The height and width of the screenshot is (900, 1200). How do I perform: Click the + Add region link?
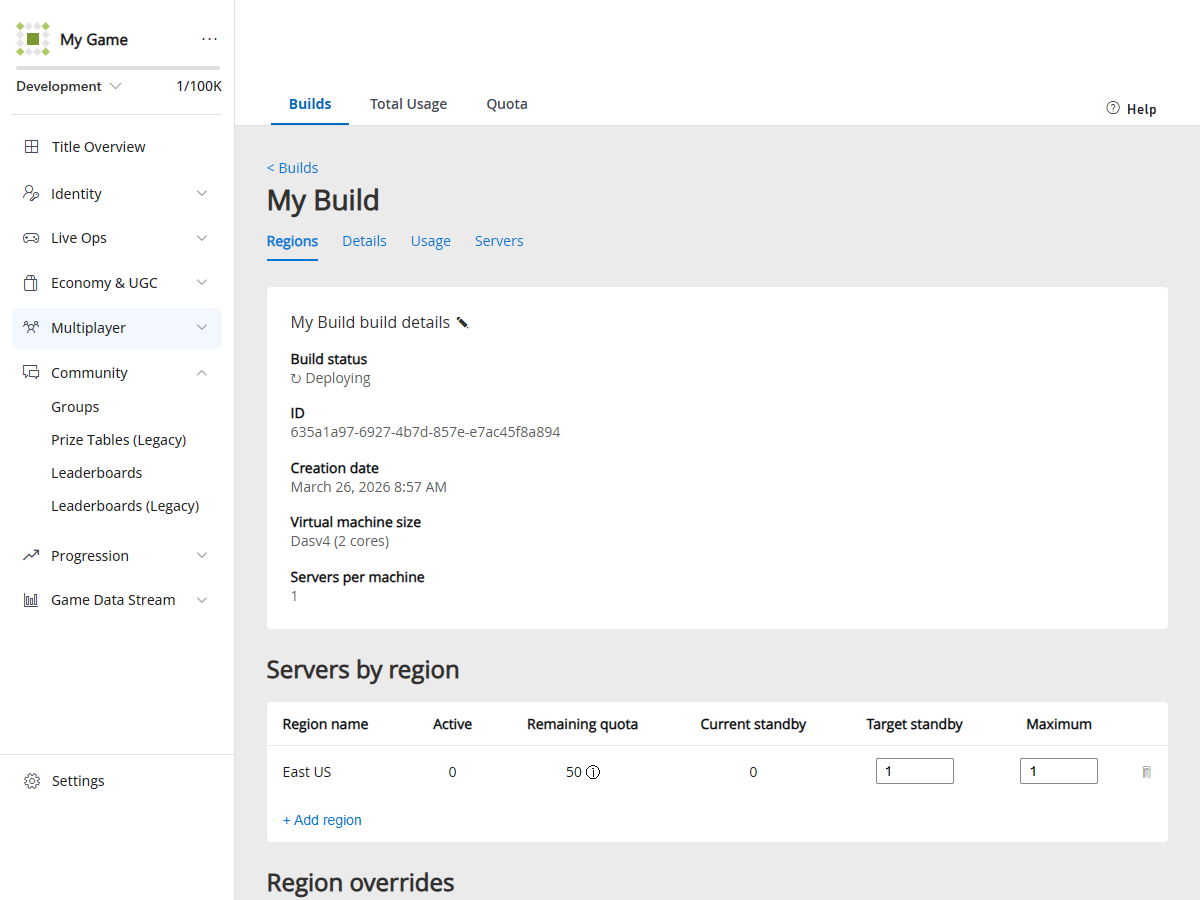322,820
